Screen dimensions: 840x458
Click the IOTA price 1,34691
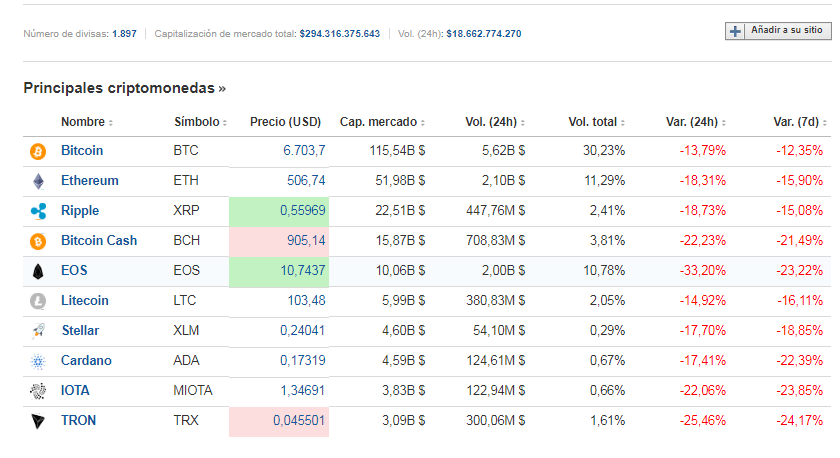[x=303, y=391]
